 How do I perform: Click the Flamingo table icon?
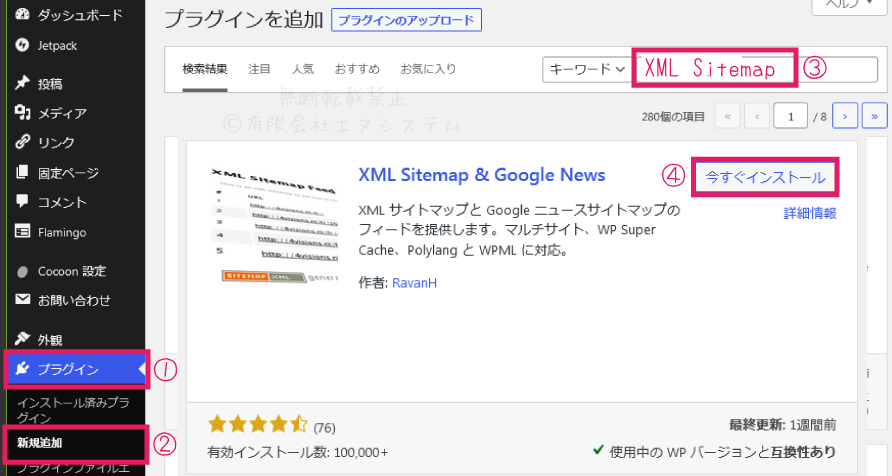coord(22,231)
